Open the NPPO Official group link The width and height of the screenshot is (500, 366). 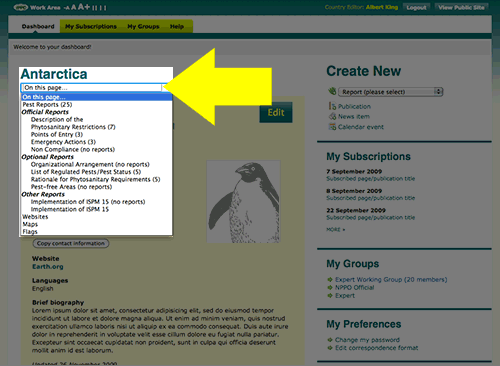354,287
